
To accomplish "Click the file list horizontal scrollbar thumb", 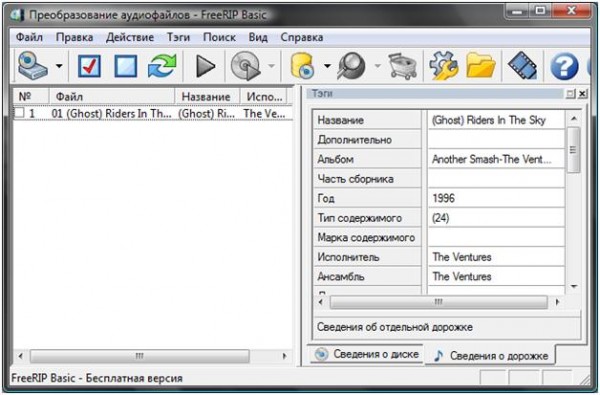I will pyautogui.click(x=139, y=356).
